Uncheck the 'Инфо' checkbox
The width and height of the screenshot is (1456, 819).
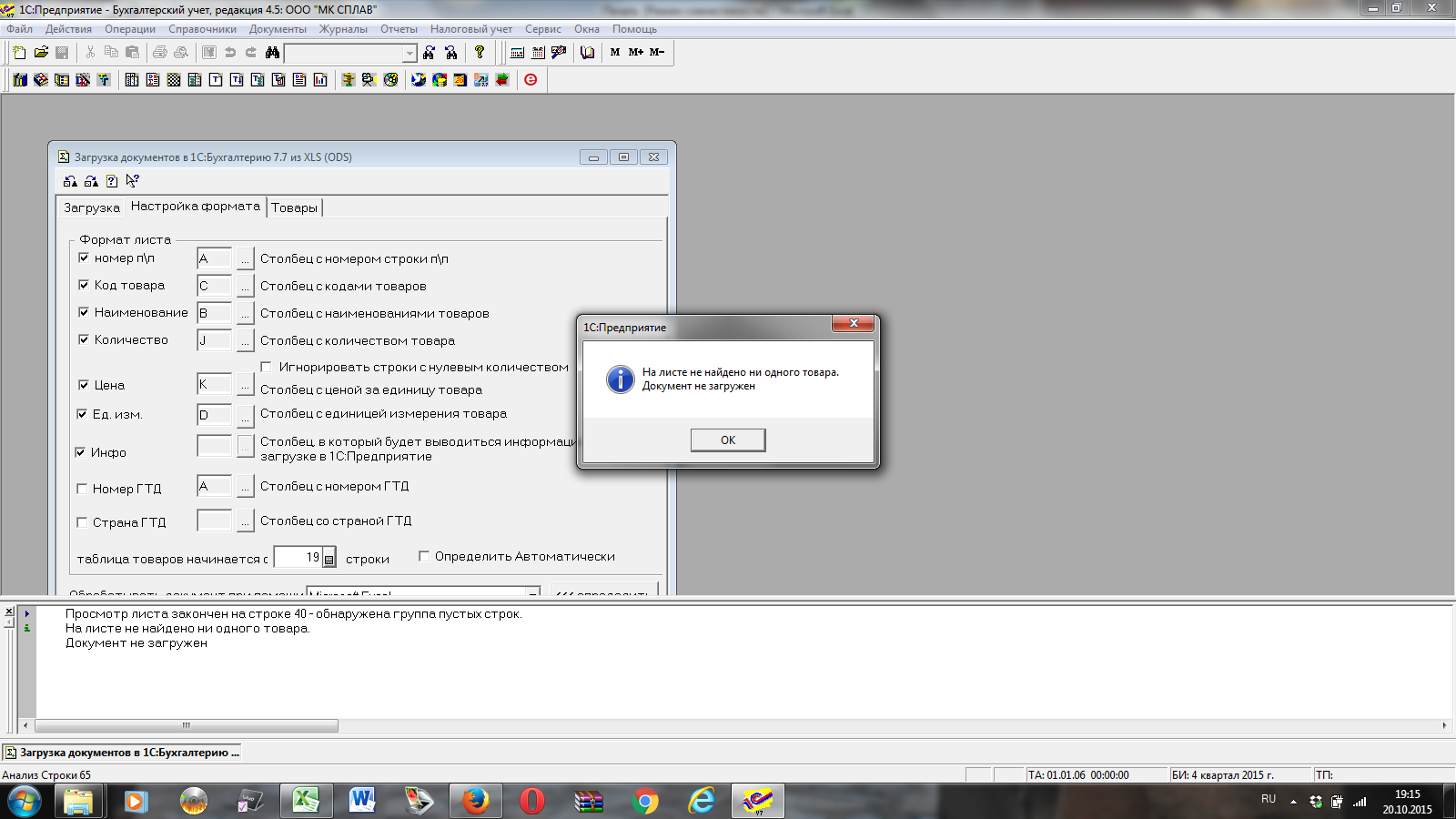pyautogui.click(x=80, y=453)
